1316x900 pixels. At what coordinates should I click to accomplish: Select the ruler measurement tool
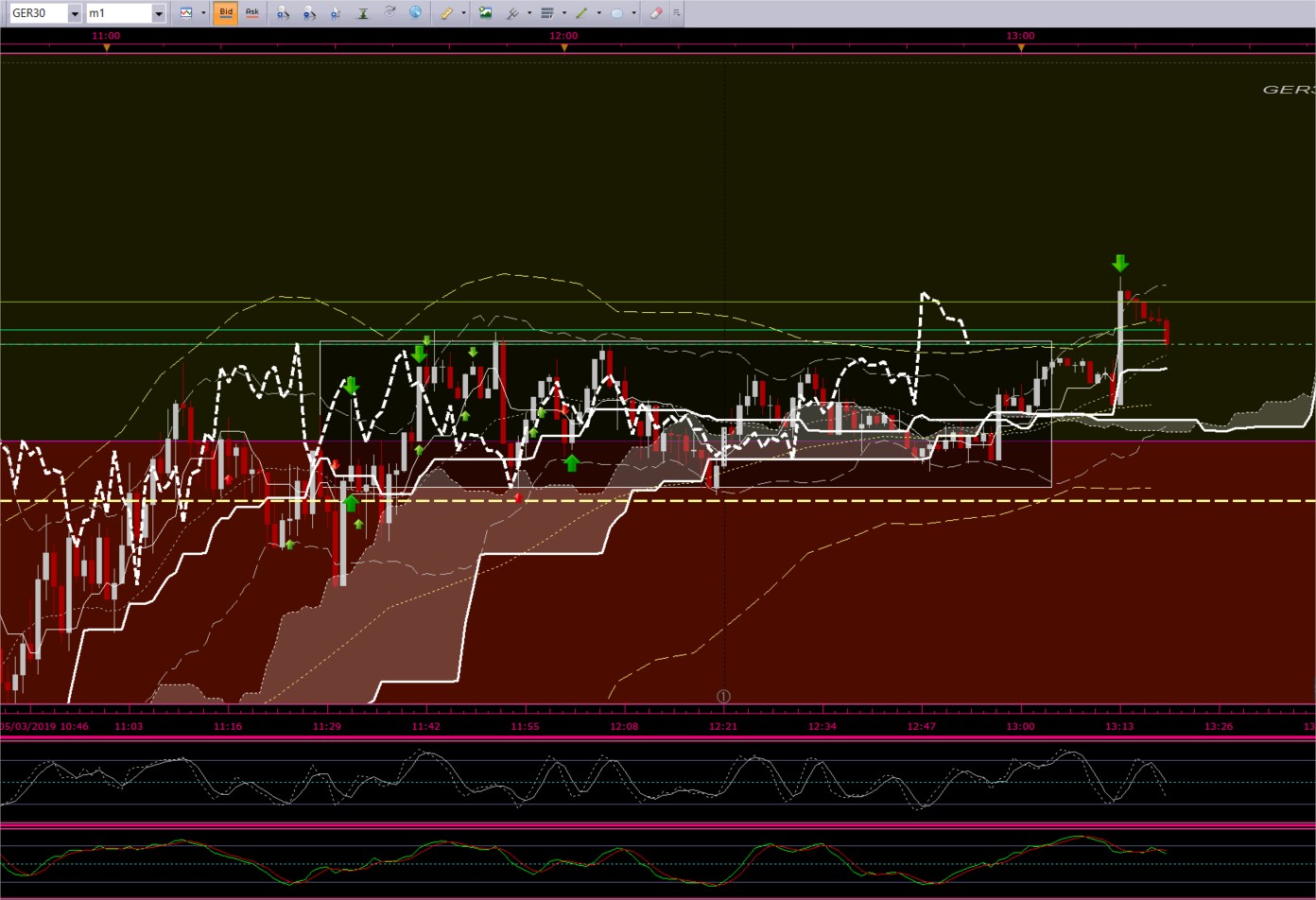pyautogui.click(x=447, y=13)
